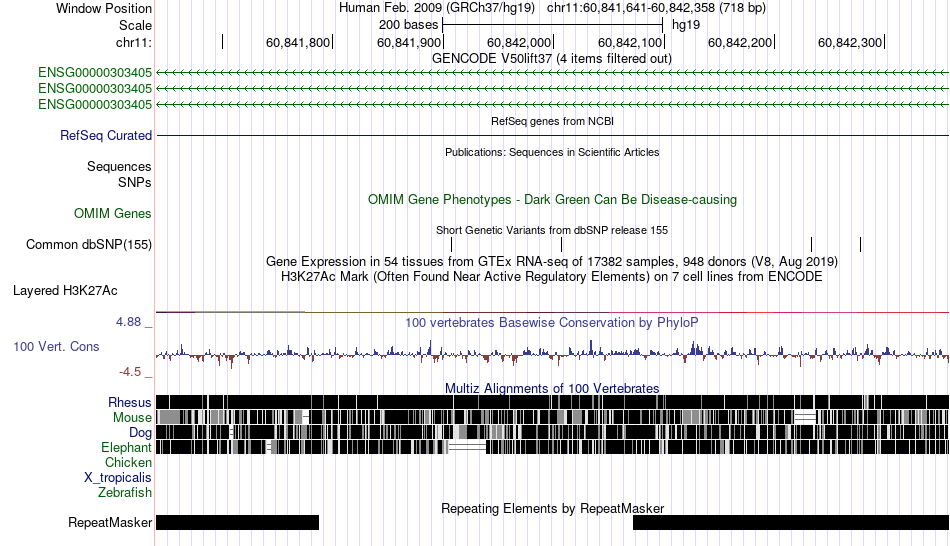Image resolution: width=950 pixels, height=546 pixels.
Task: Open Repeating Elements by RepeatMasker title
Action: point(552,508)
